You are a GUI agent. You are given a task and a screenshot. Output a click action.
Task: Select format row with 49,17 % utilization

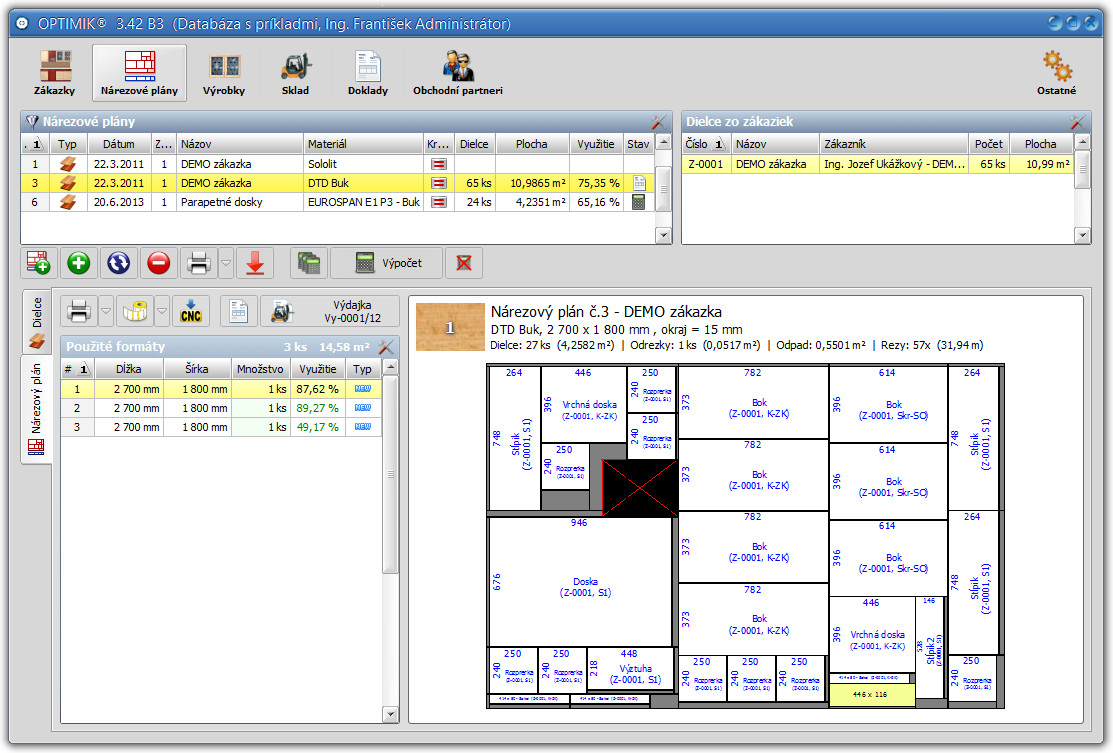point(221,427)
